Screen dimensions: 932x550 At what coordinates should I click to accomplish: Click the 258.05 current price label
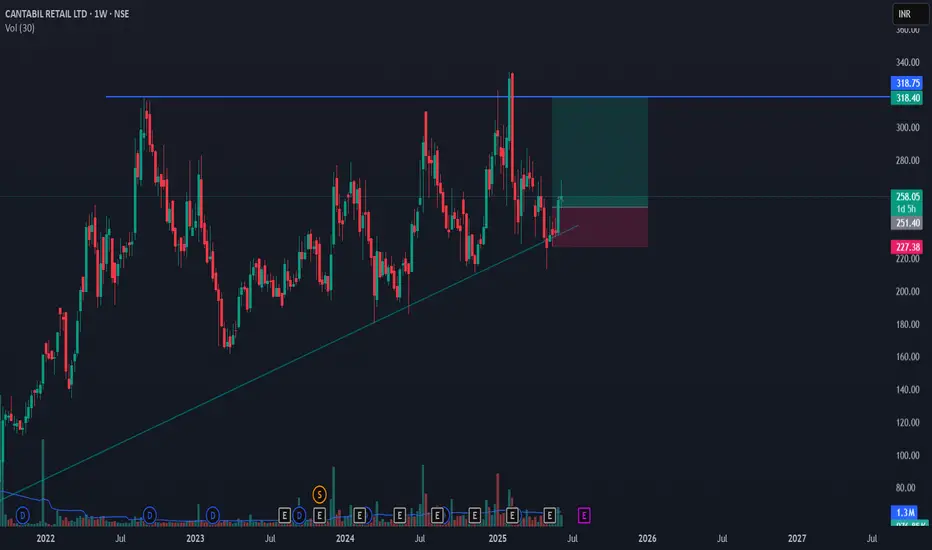tap(907, 197)
